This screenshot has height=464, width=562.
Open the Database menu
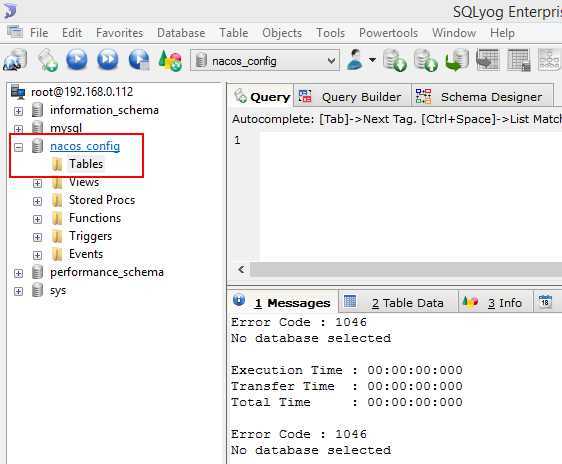(x=181, y=33)
